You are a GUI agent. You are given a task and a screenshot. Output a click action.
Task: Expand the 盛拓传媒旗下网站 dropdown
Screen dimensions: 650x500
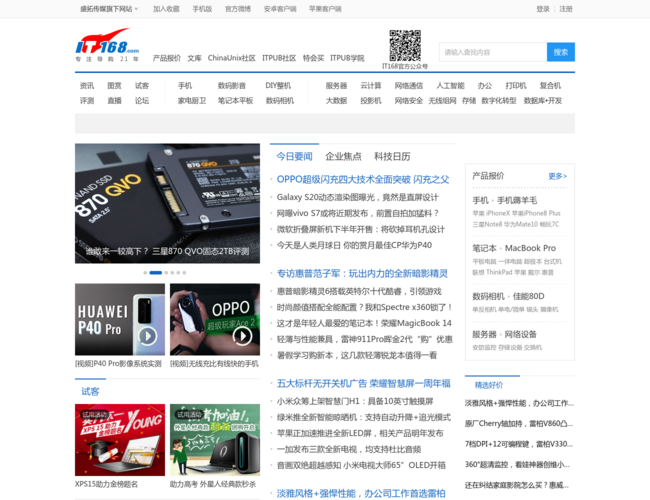pyautogui.click(x=109, y=9)
